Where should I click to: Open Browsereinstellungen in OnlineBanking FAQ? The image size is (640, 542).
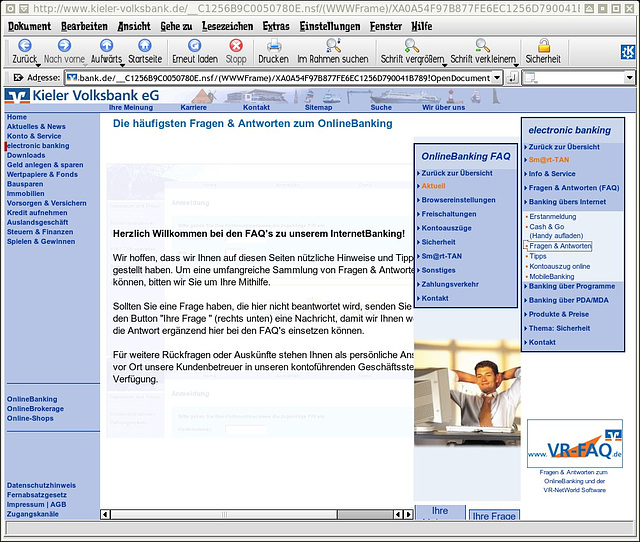tap(458, 200)
